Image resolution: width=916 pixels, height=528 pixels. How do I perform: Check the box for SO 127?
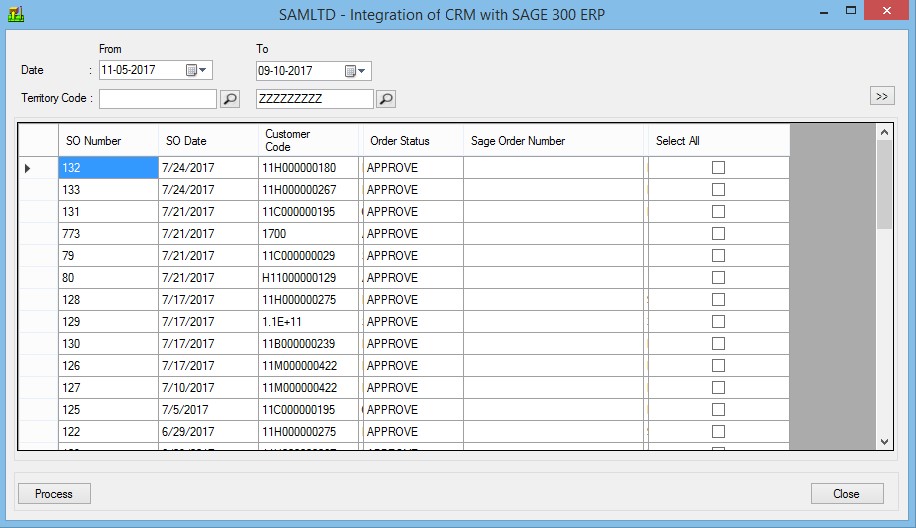(x=719, y=388)
